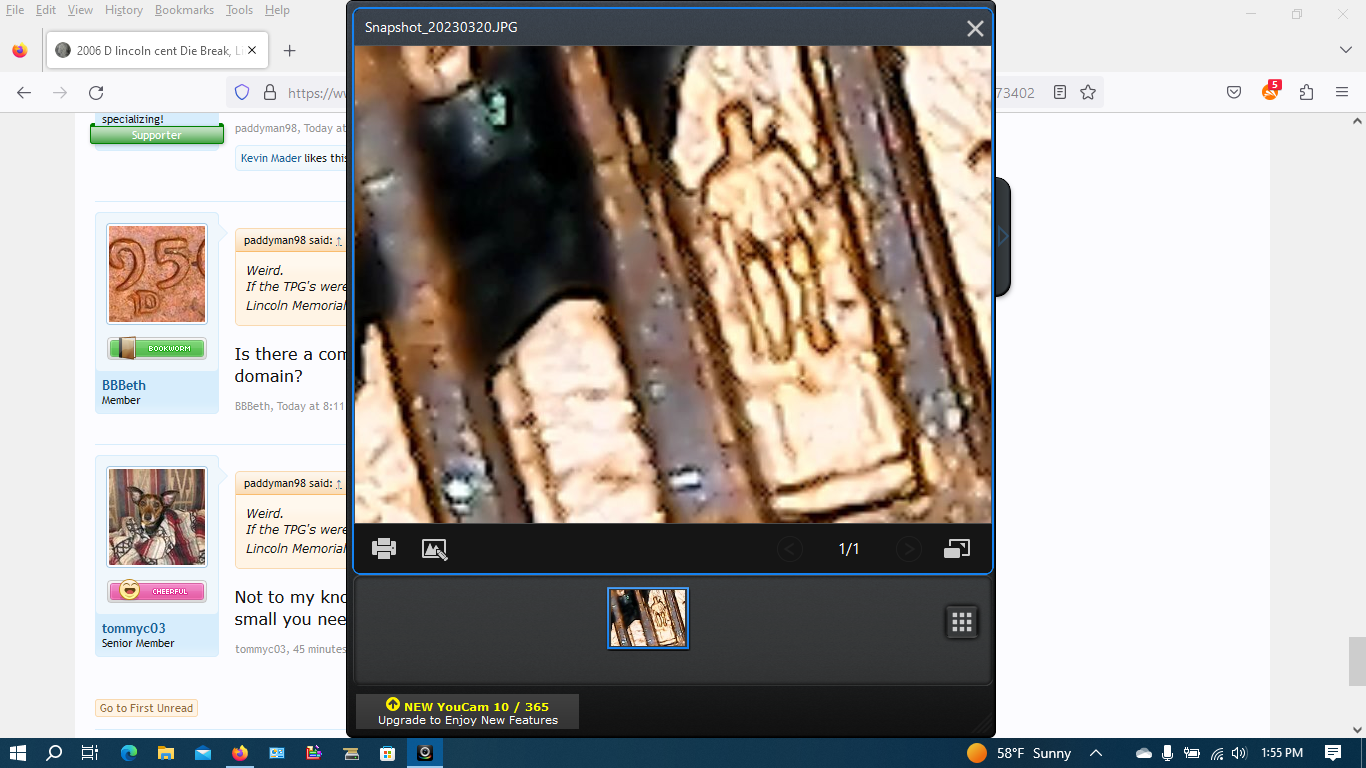1366x768 pixels.
Task: Expand the list all tabs chevron
Action: (1345, 50)
